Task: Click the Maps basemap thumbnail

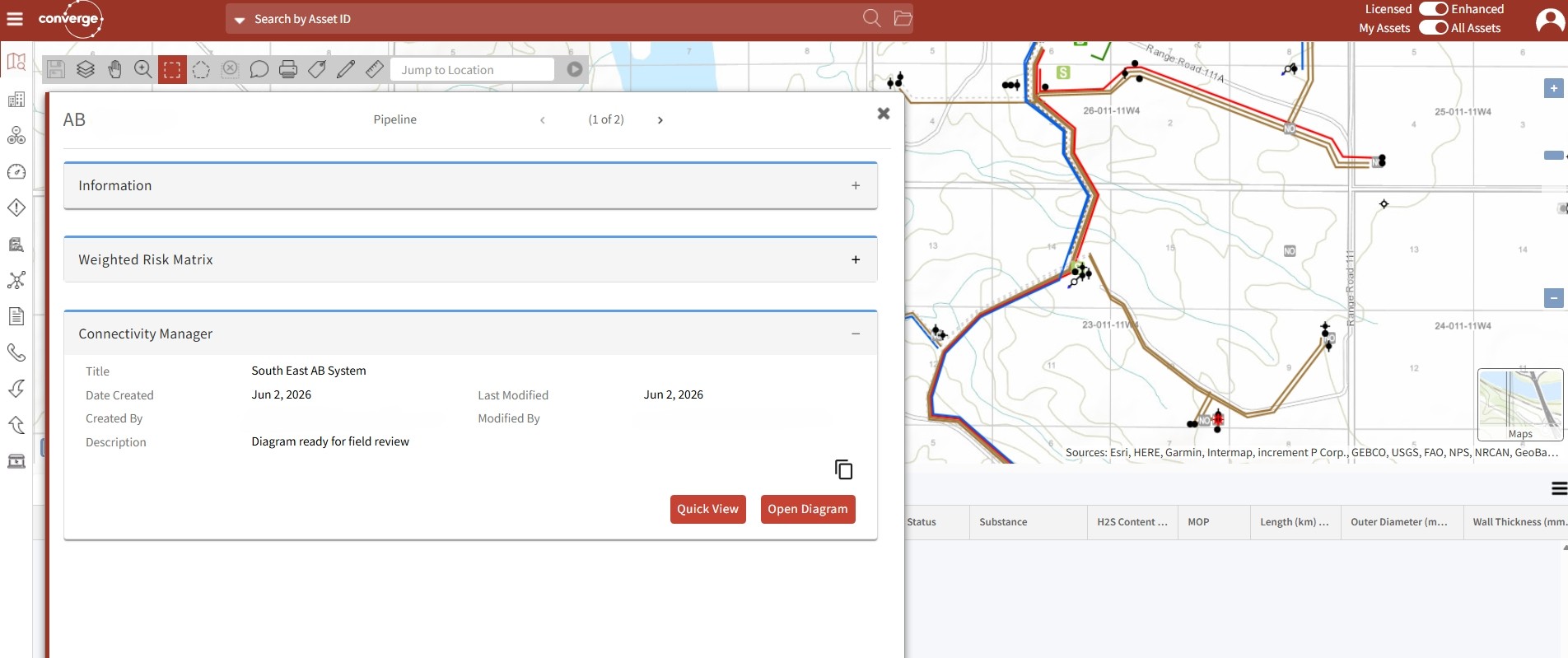Action: 1520,404
